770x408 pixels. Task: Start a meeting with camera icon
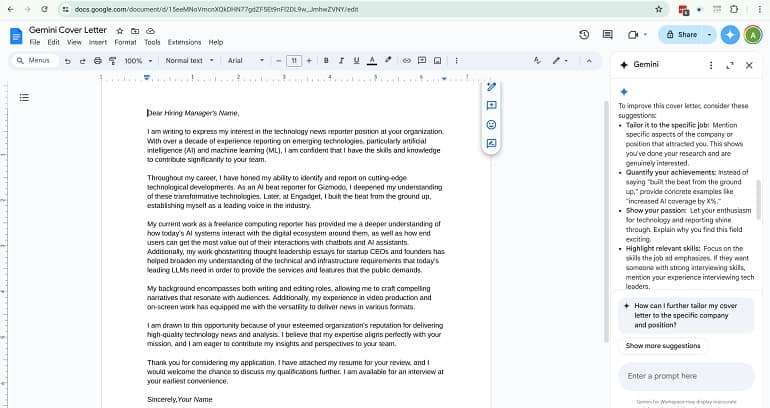click(x=633, y=35)
